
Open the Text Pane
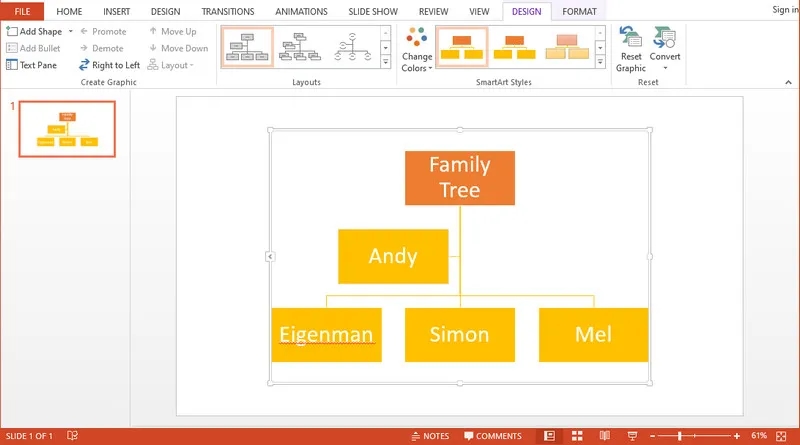coord(31,65)
